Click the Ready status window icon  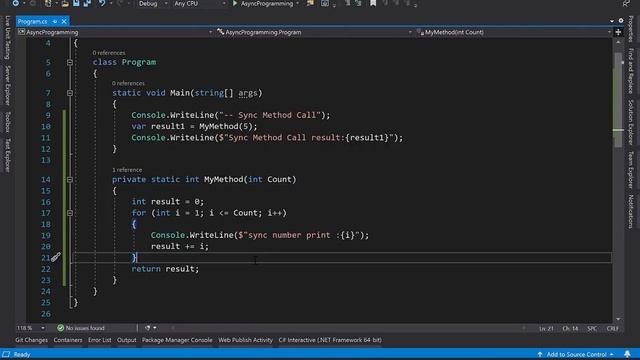(6, 354)
